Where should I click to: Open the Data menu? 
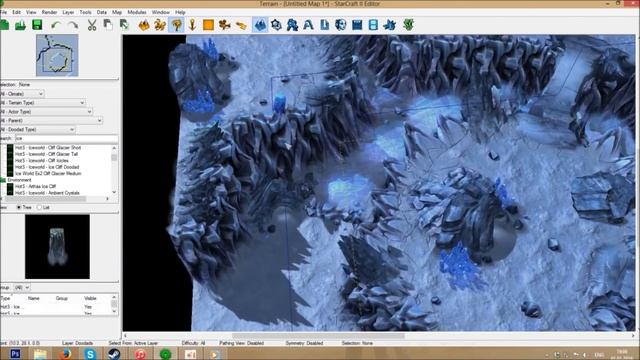(x=102, y=12)
